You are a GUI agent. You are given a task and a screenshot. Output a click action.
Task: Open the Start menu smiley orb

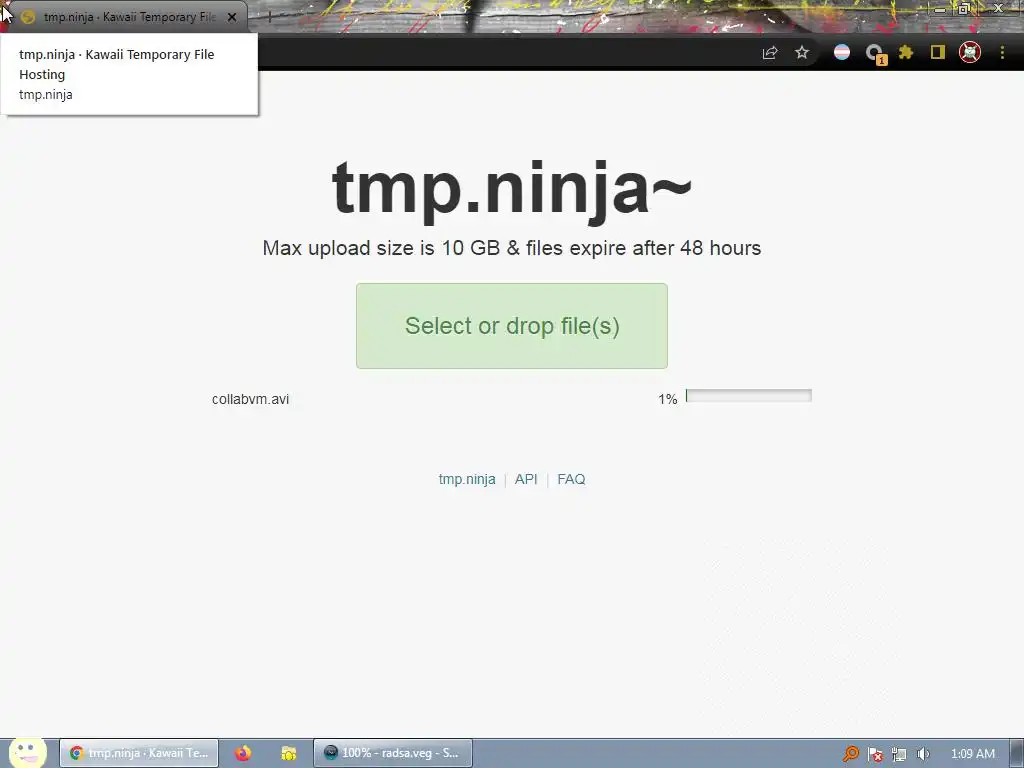click(x=27, y=752)
